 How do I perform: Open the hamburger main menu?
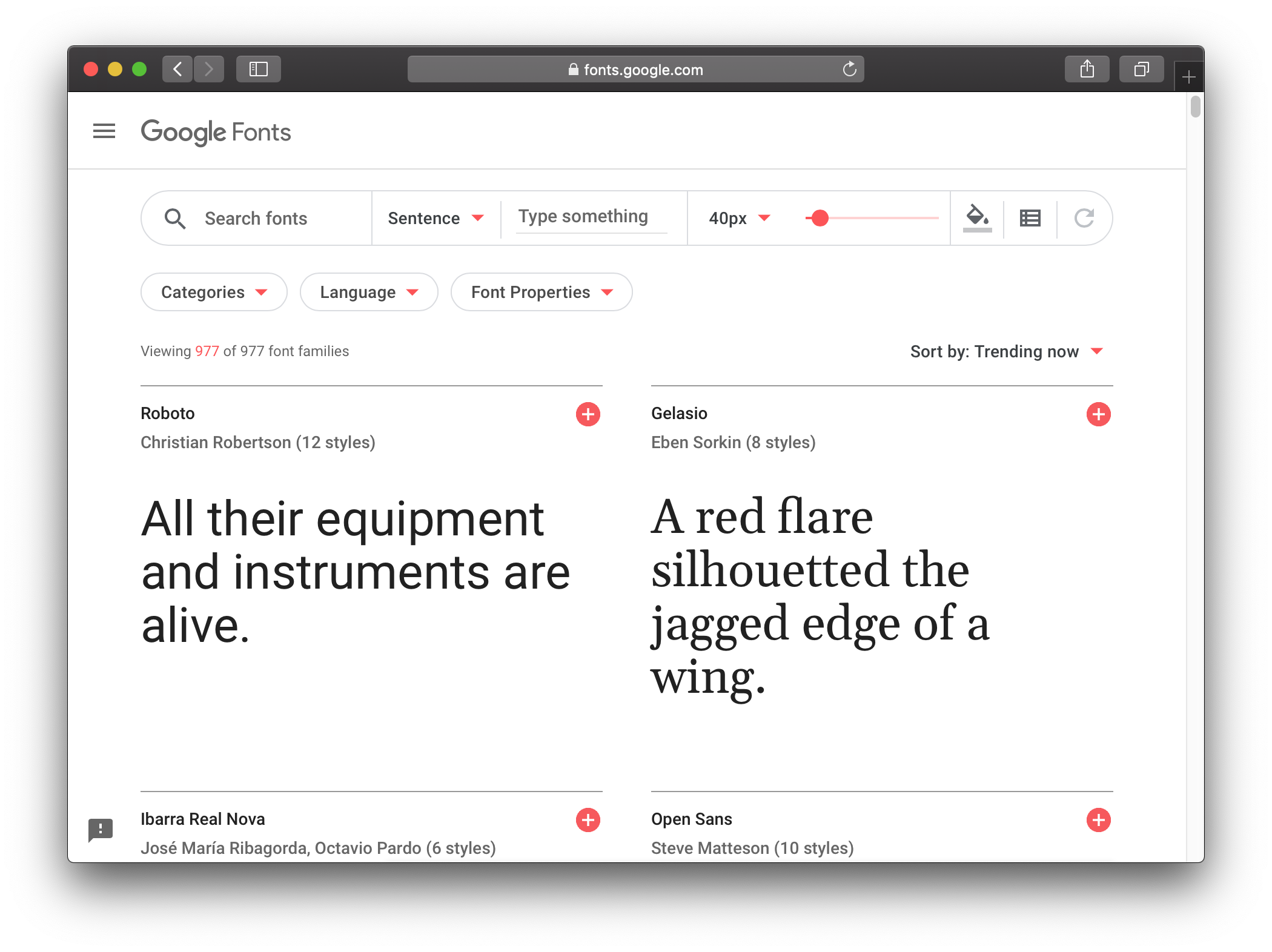click(x=104, y=131)
